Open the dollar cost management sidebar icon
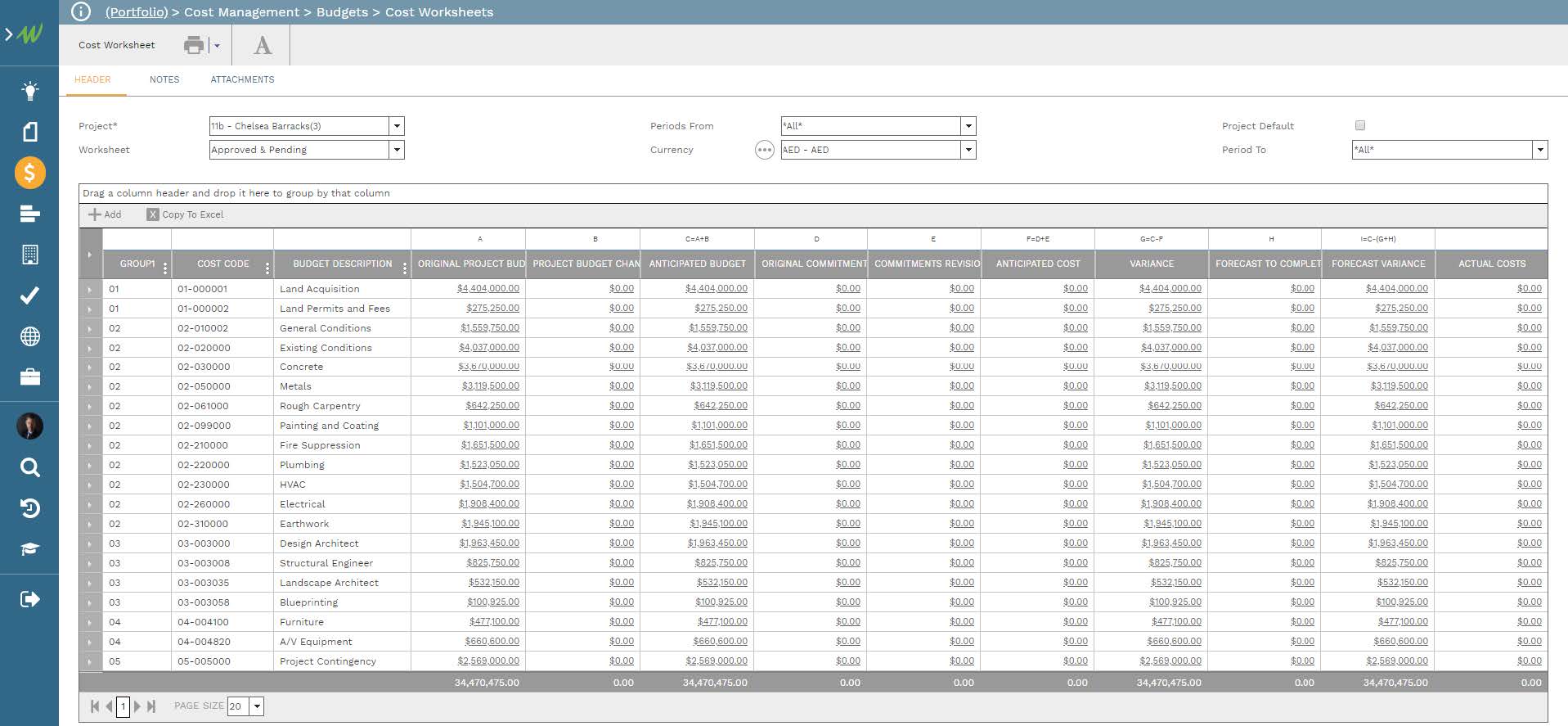Image resolution: width=1568 pixels, height=726 pixels. point(29,173)
